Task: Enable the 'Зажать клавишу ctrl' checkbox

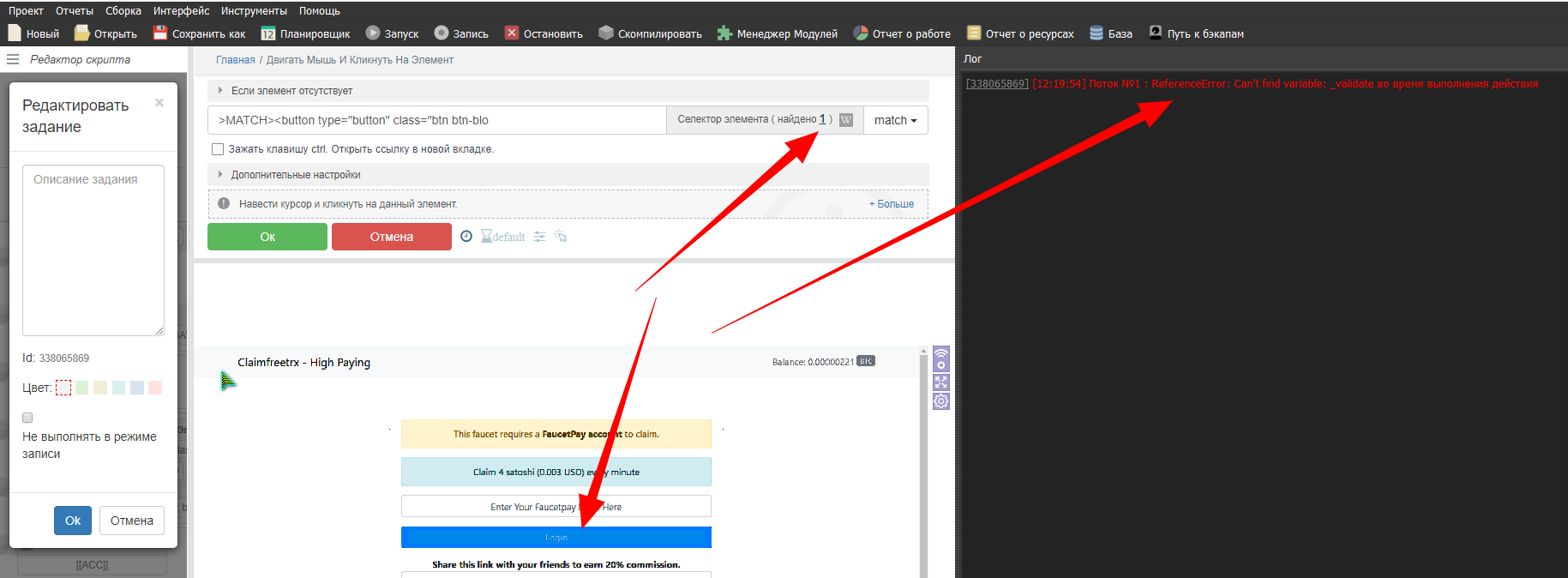Action: [x=218, y=149]
